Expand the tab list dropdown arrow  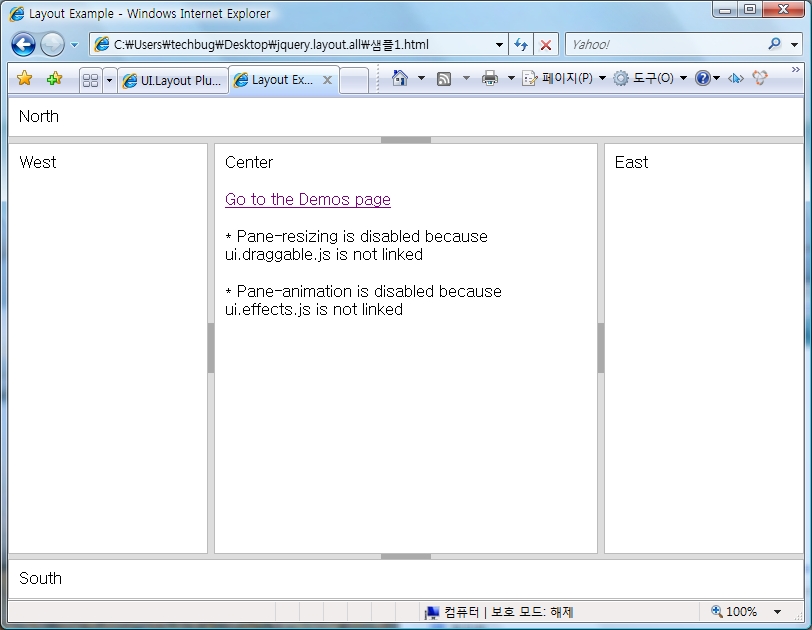(109, 80)
